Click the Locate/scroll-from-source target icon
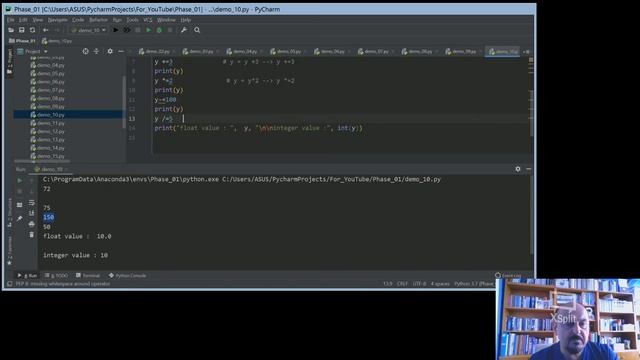The image size is (640, 360). (85, 51)
